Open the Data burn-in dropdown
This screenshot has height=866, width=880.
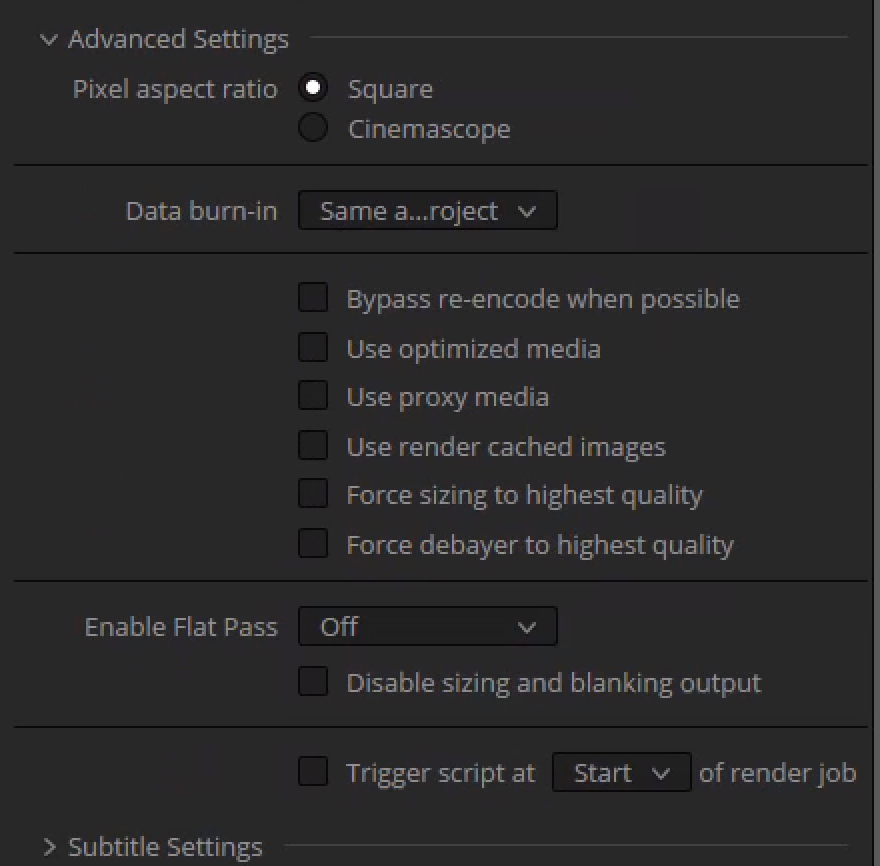coord(427,211)
